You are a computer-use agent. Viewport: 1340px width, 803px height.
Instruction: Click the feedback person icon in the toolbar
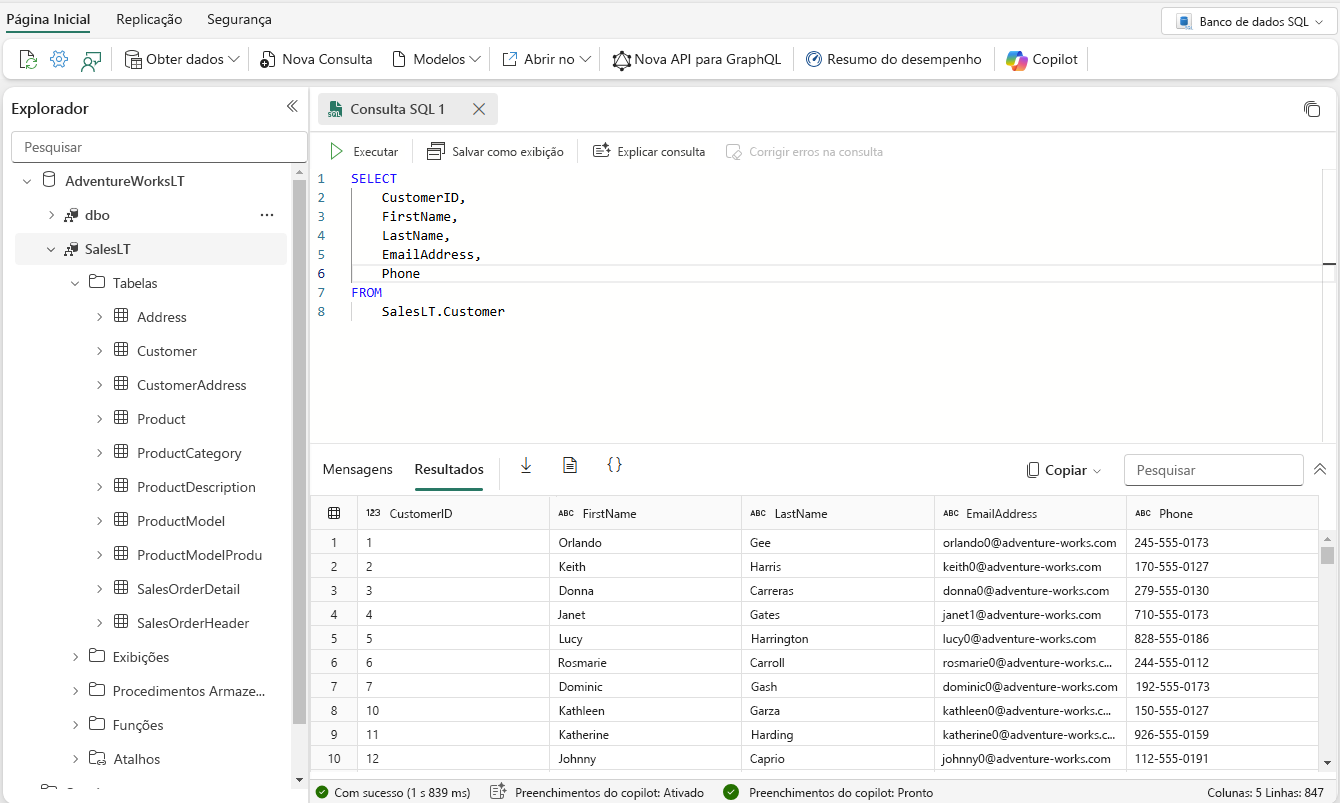click(x=91, y=60)
